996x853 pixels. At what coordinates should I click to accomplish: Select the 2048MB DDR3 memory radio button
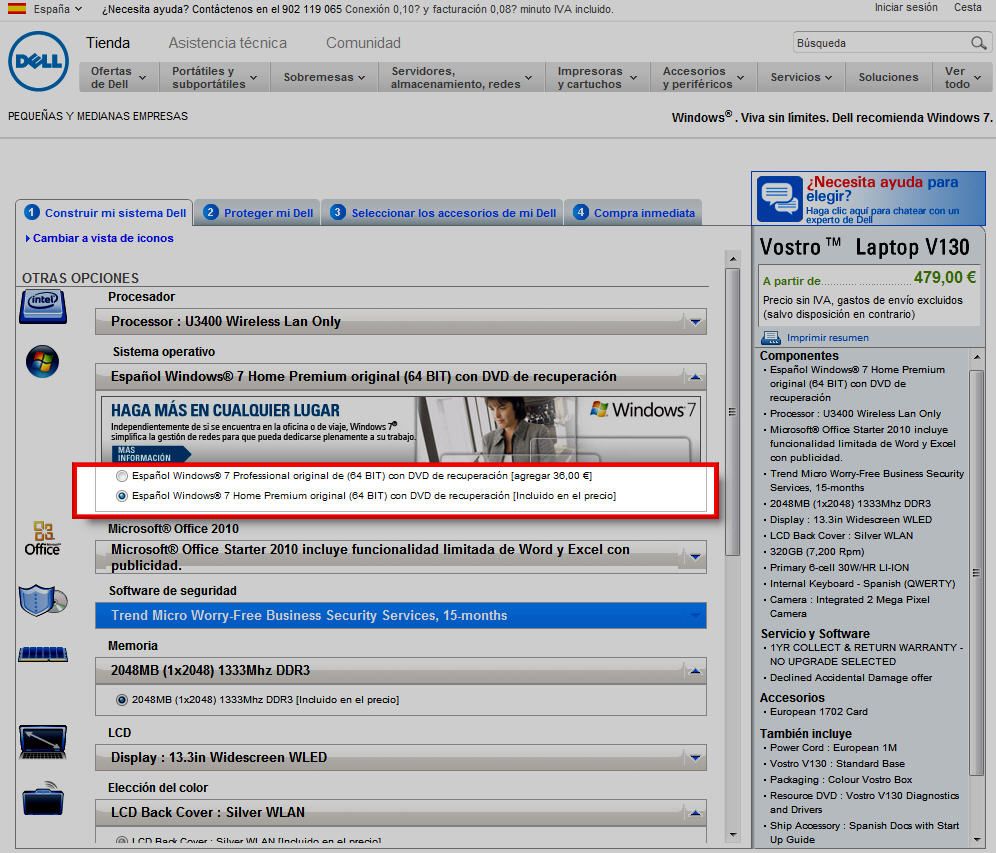pyautogui.click(x=122, y=700)
